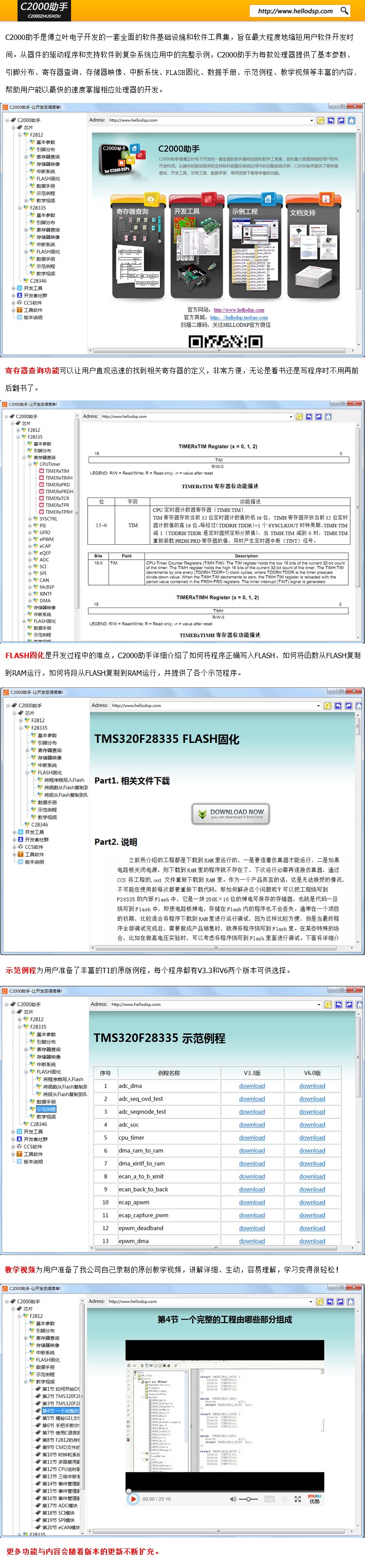Screen dimensions: 365x1568
Task: Download the V6.0版 of cpu_timer
Action: [312, 1138]
